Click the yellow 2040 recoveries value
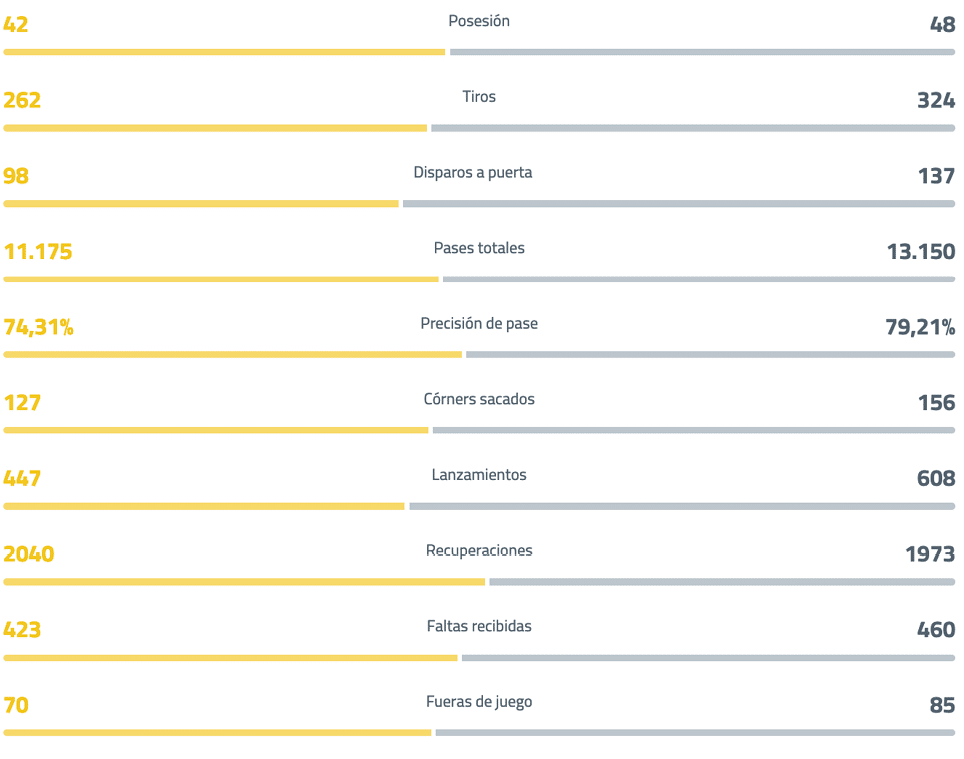 [x=29, y=554]
